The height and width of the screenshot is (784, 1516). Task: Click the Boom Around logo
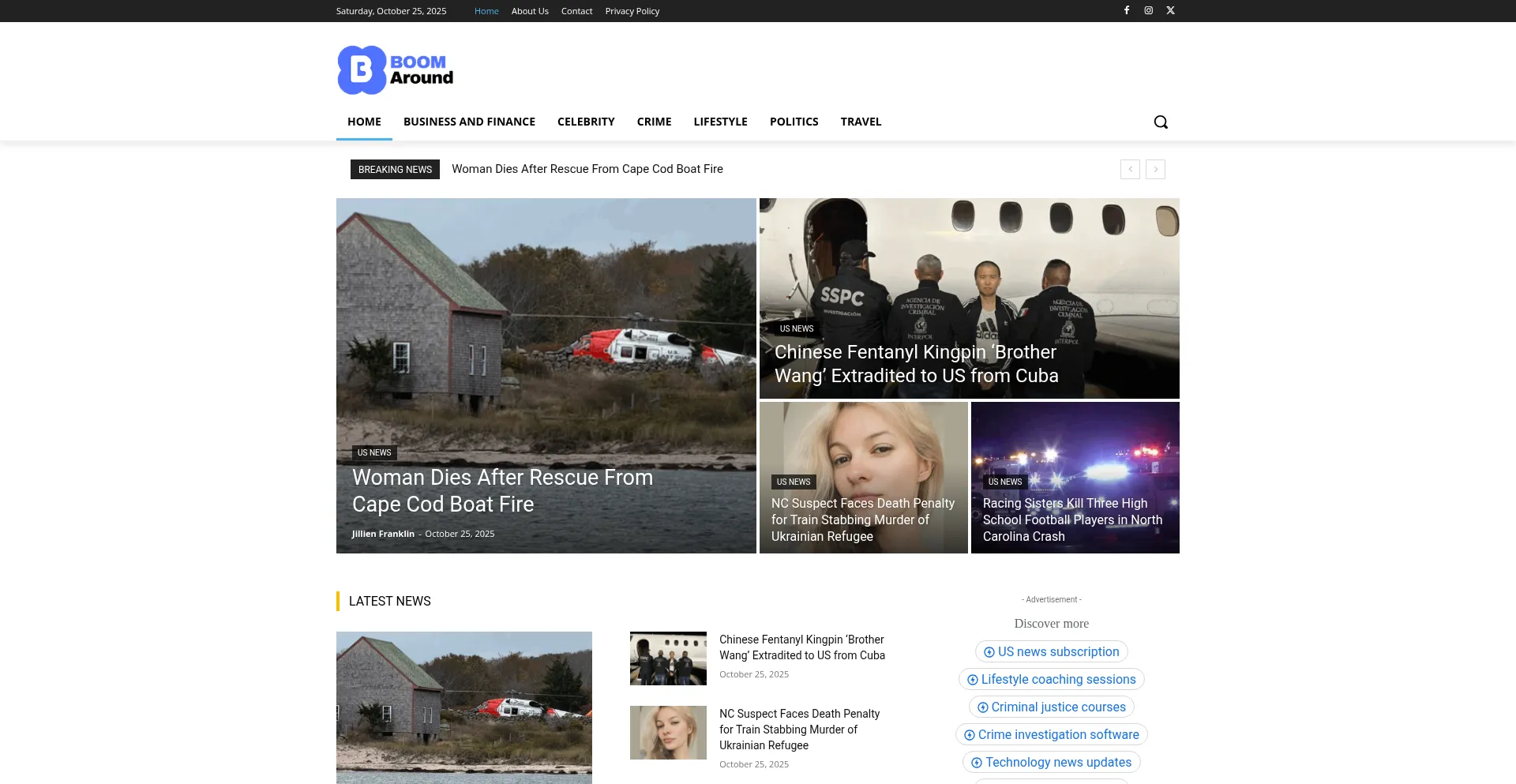[x=396, y=70]
